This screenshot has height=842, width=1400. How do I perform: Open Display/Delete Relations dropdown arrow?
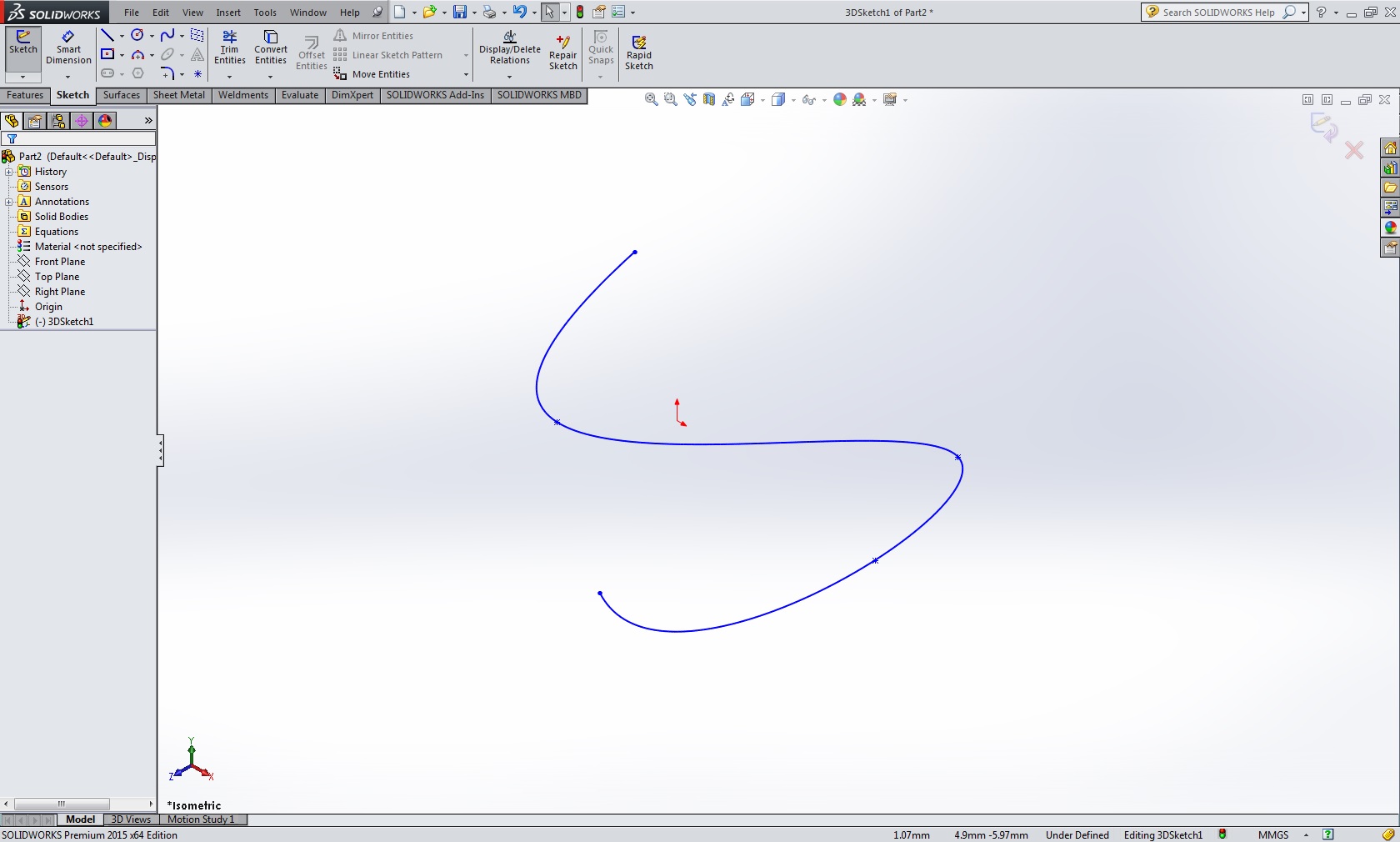coord(509,77)
